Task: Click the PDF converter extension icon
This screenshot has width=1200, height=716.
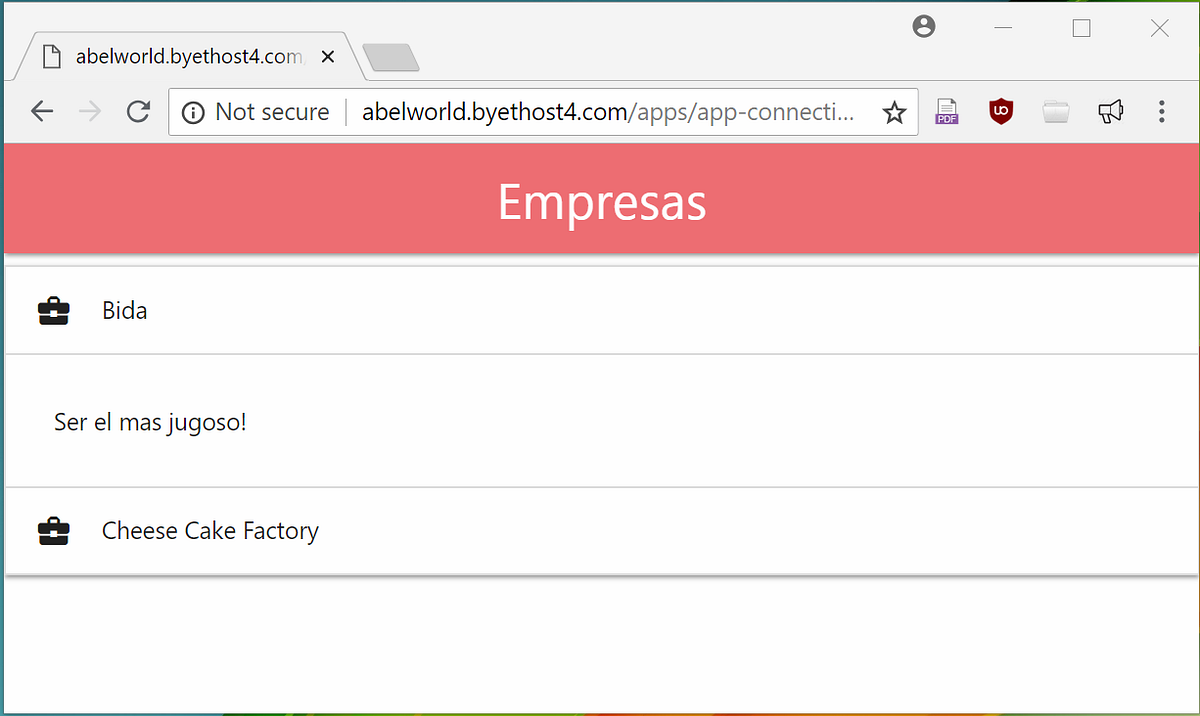Action: 946,111
